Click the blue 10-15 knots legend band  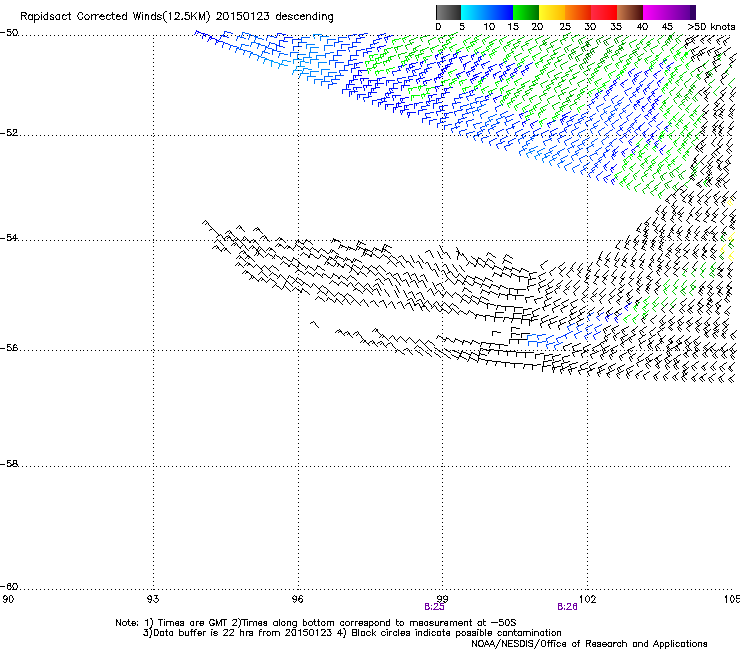[500, 12]
